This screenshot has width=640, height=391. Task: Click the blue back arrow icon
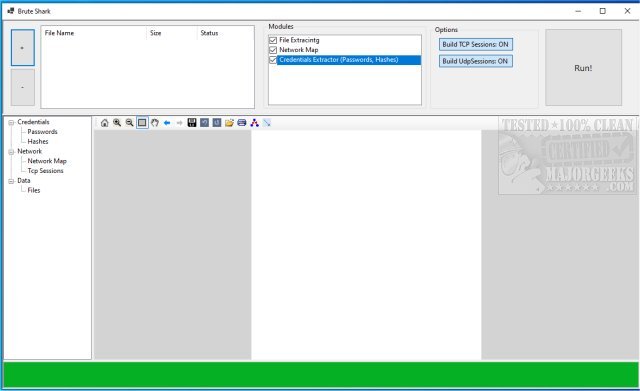[167, 122]
